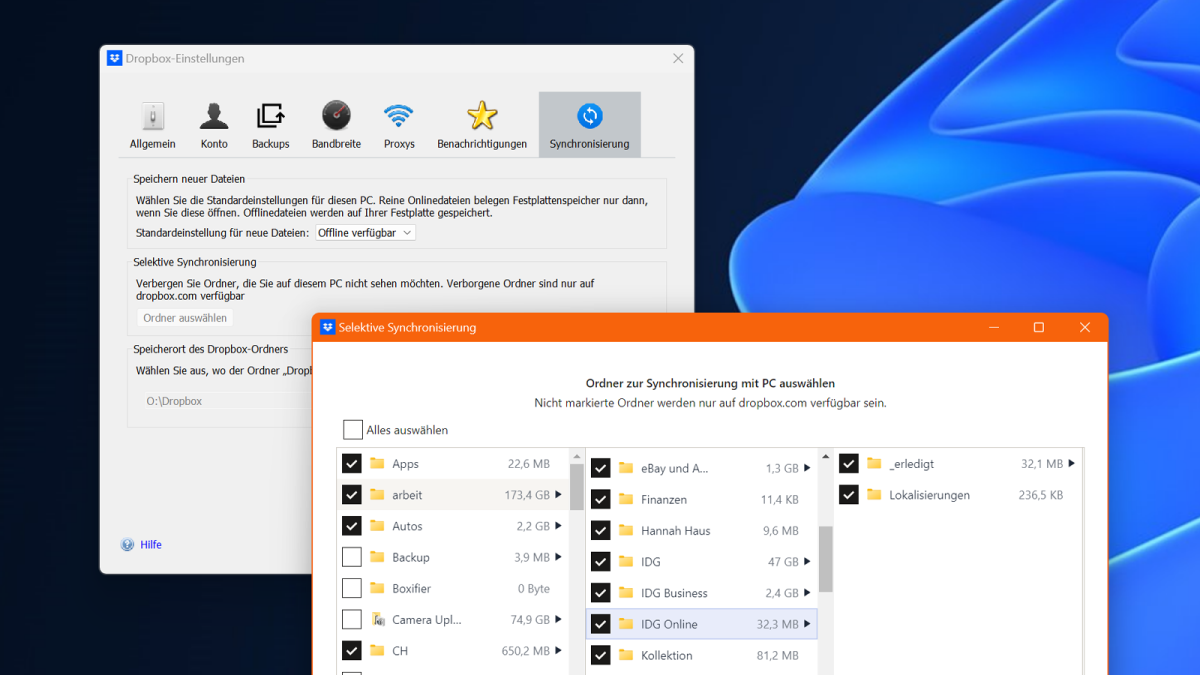Image resolution: width=1200 pixels, height=675 pixels.
Task: Check the Camera Upl... checkbox
Action: (x=352, y=619)
